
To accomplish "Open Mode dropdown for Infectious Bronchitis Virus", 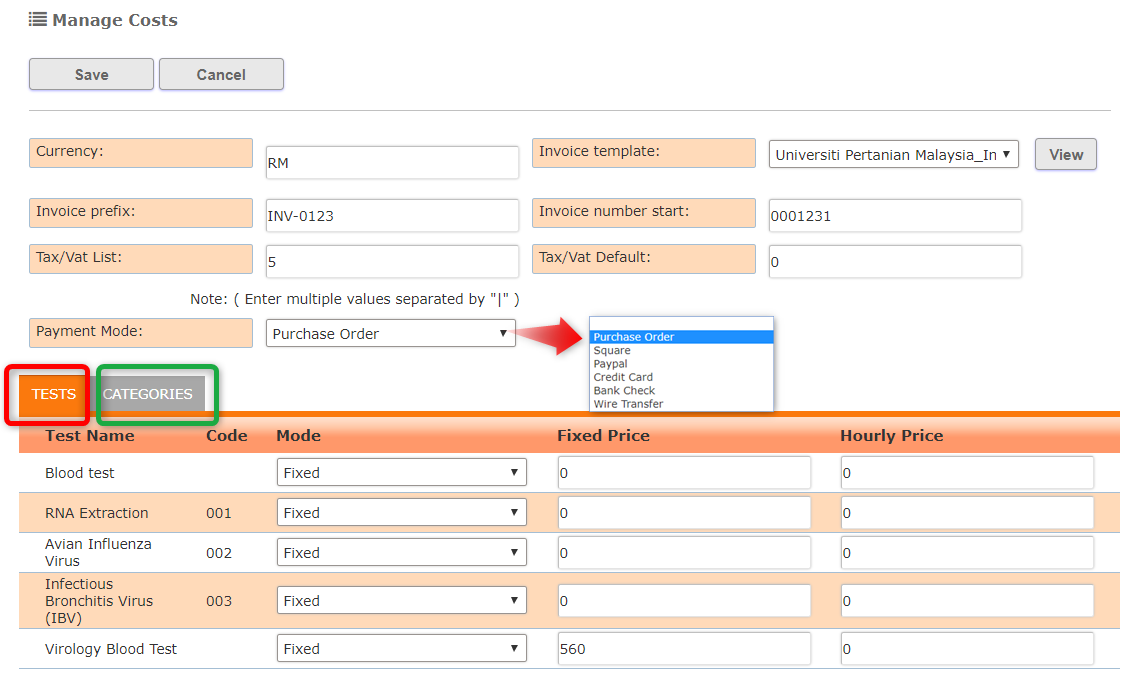I will click(402, 601).
